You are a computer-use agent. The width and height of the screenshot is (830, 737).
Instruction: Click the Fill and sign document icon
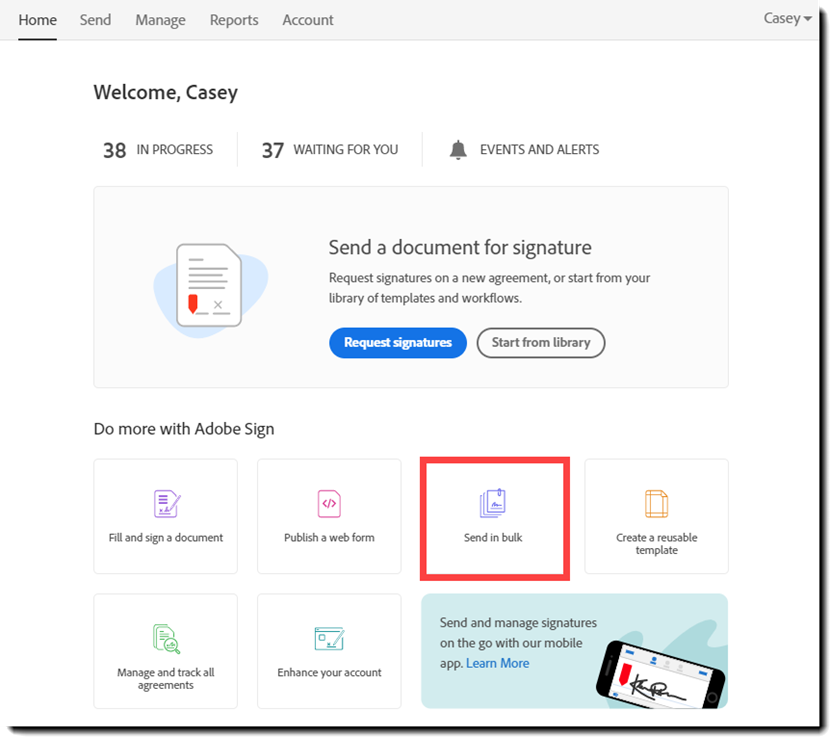pos(167,504)
